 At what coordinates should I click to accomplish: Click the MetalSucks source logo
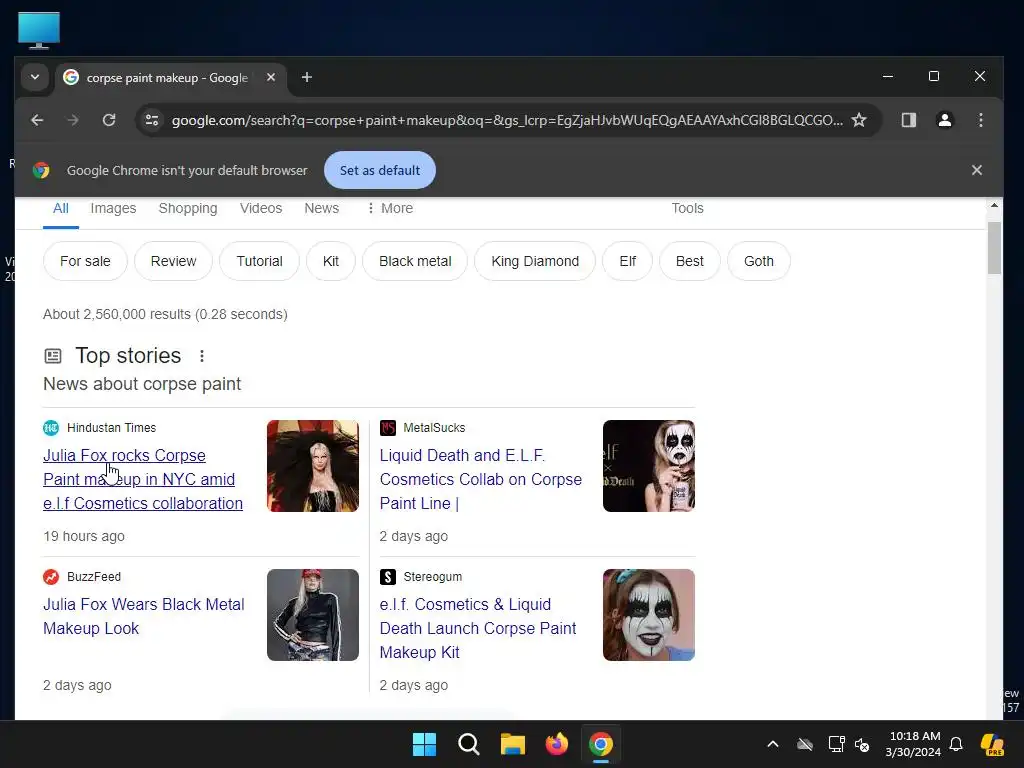pos(388,428)
